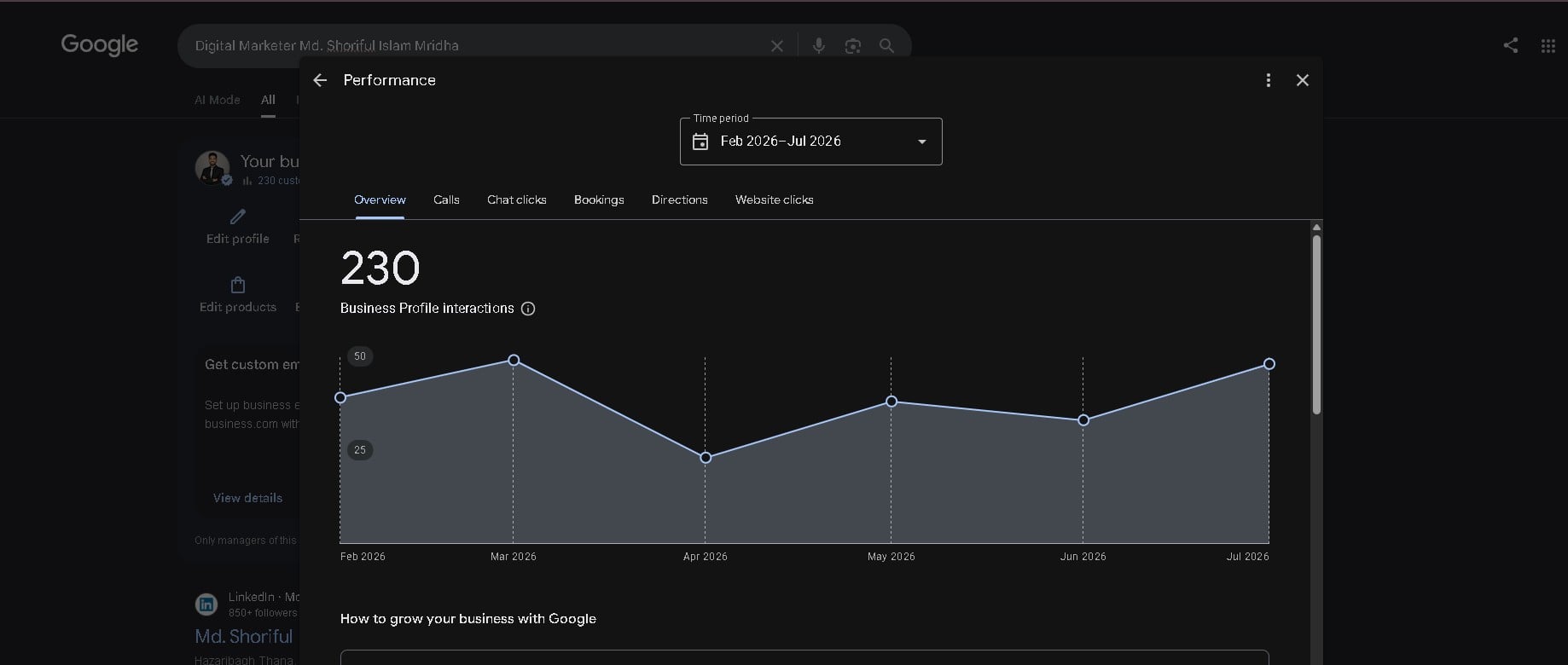This screenshot has height=665, width=1568.
Task: Open the Google apps grid
Action: coord(1548,46)
